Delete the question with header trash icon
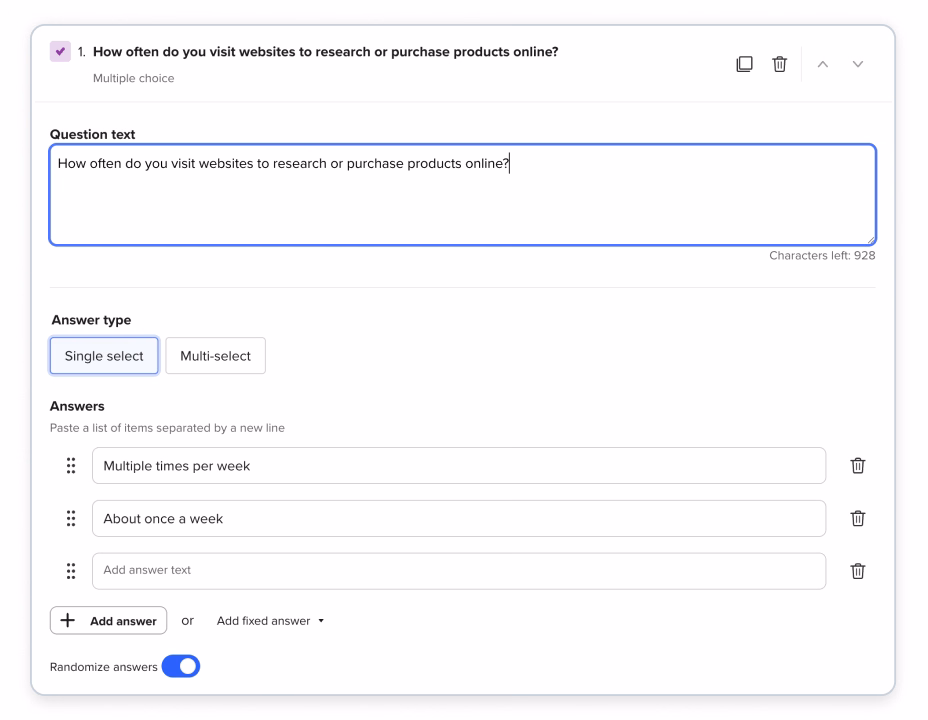928x720 pixels. pos(779,64)
